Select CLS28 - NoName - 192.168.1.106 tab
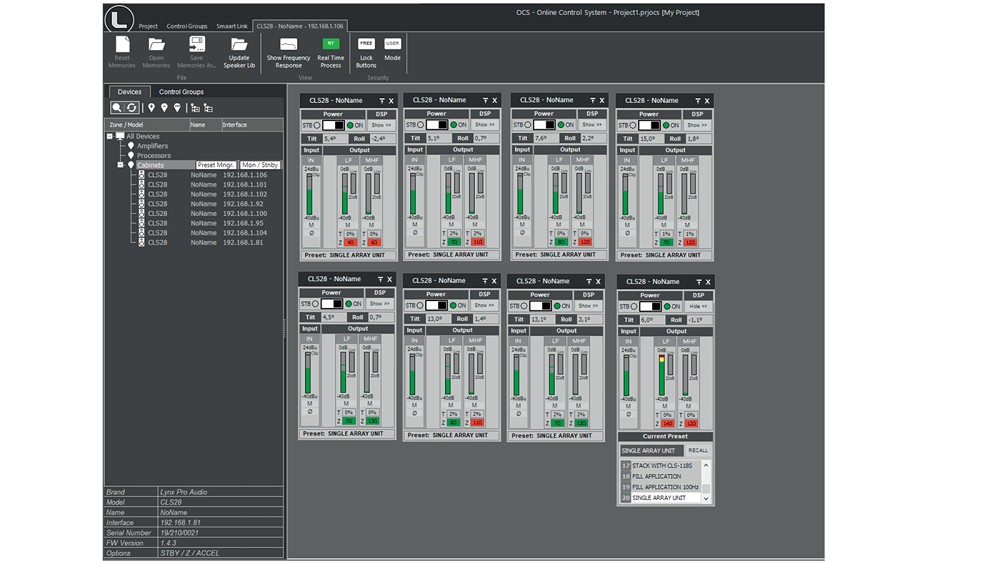The image size is (1000, 562). (300, 26)
